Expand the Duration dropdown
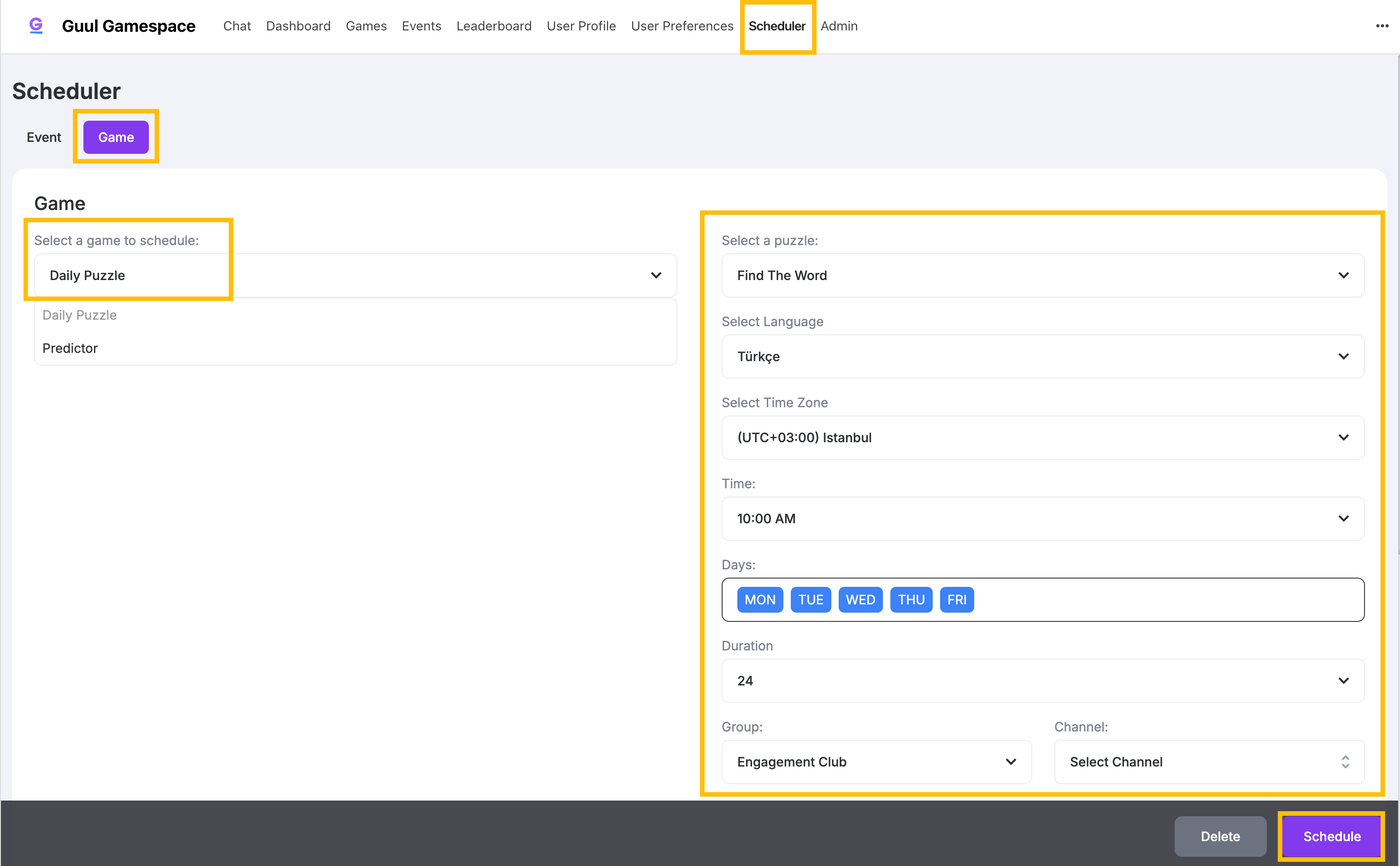The height and width of the screenshot is (866, 1400). 1042,681
